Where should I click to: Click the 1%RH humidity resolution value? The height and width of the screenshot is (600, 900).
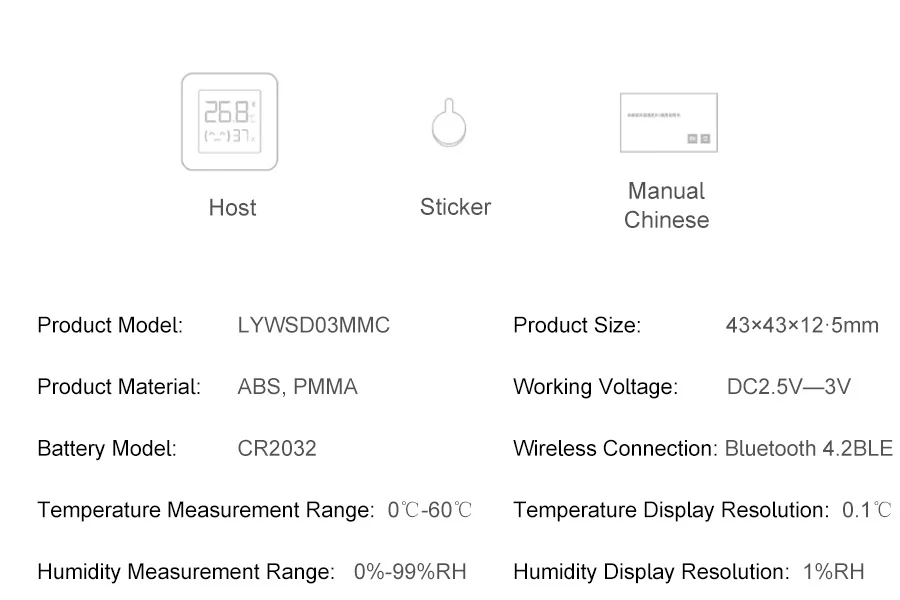[x=833, y=571]
